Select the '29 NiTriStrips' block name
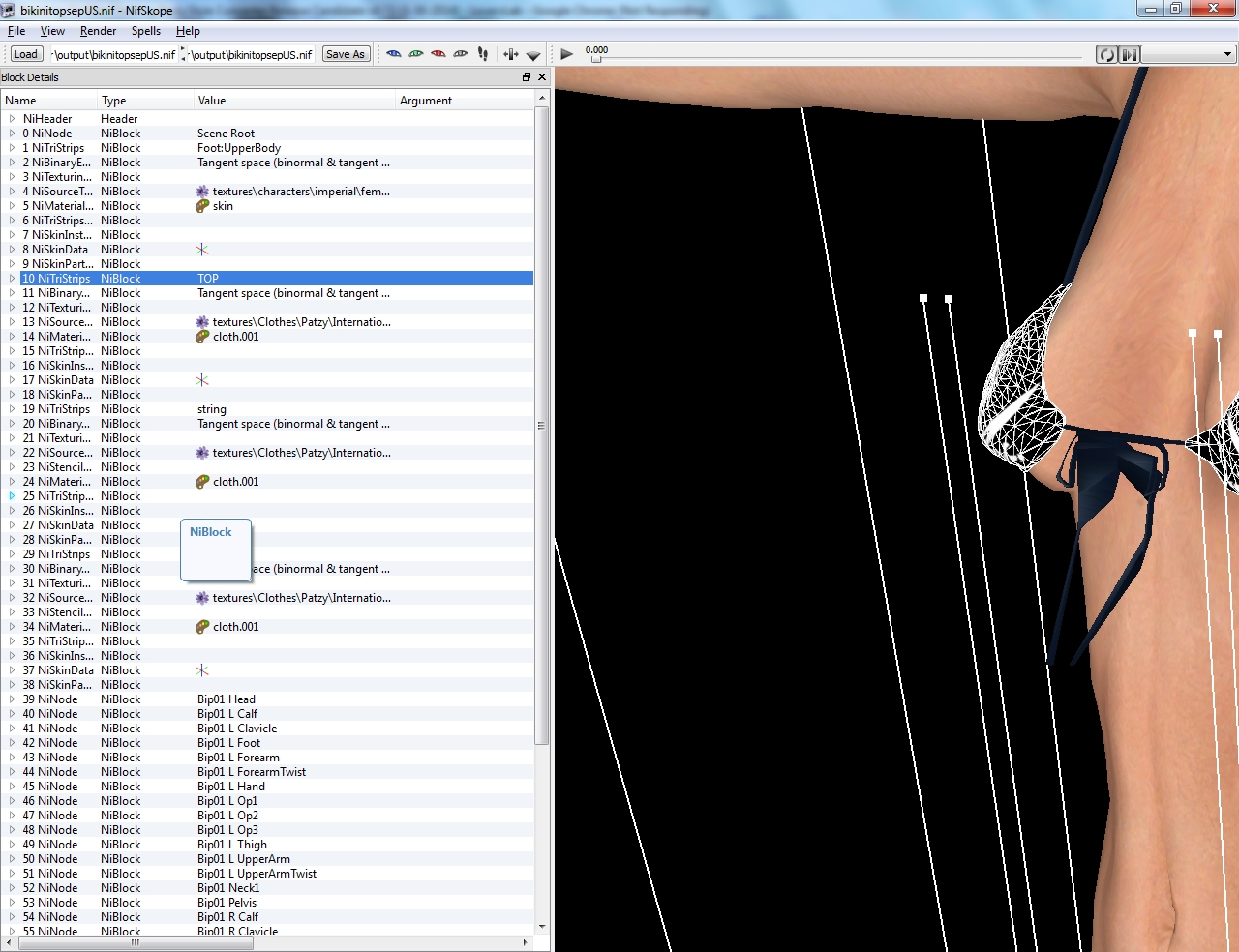 56,554
